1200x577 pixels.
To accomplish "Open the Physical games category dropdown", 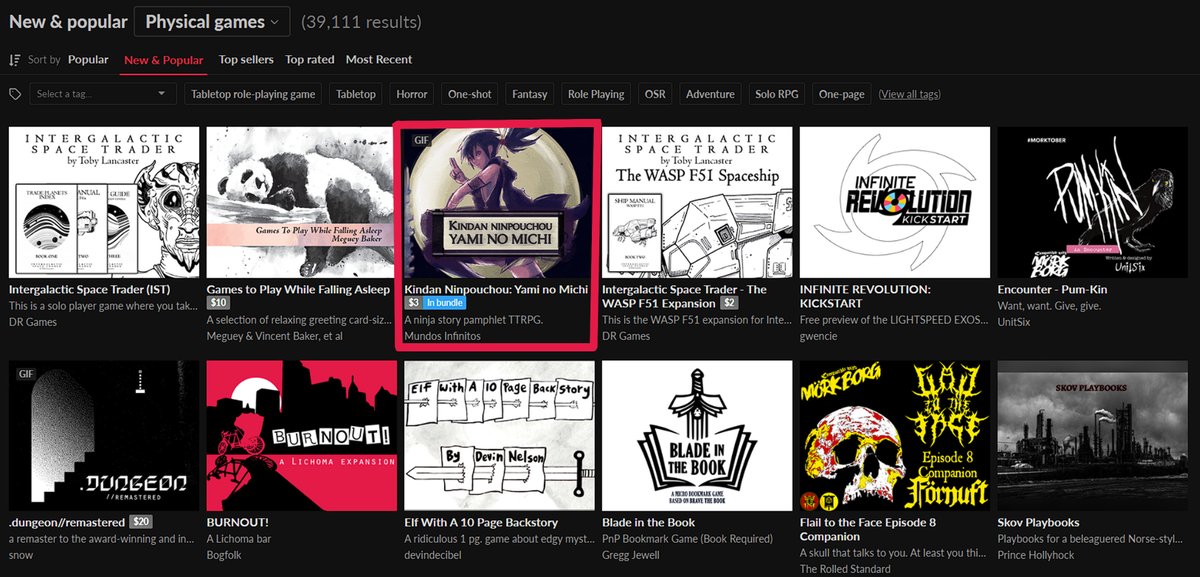I will [212, 21].
